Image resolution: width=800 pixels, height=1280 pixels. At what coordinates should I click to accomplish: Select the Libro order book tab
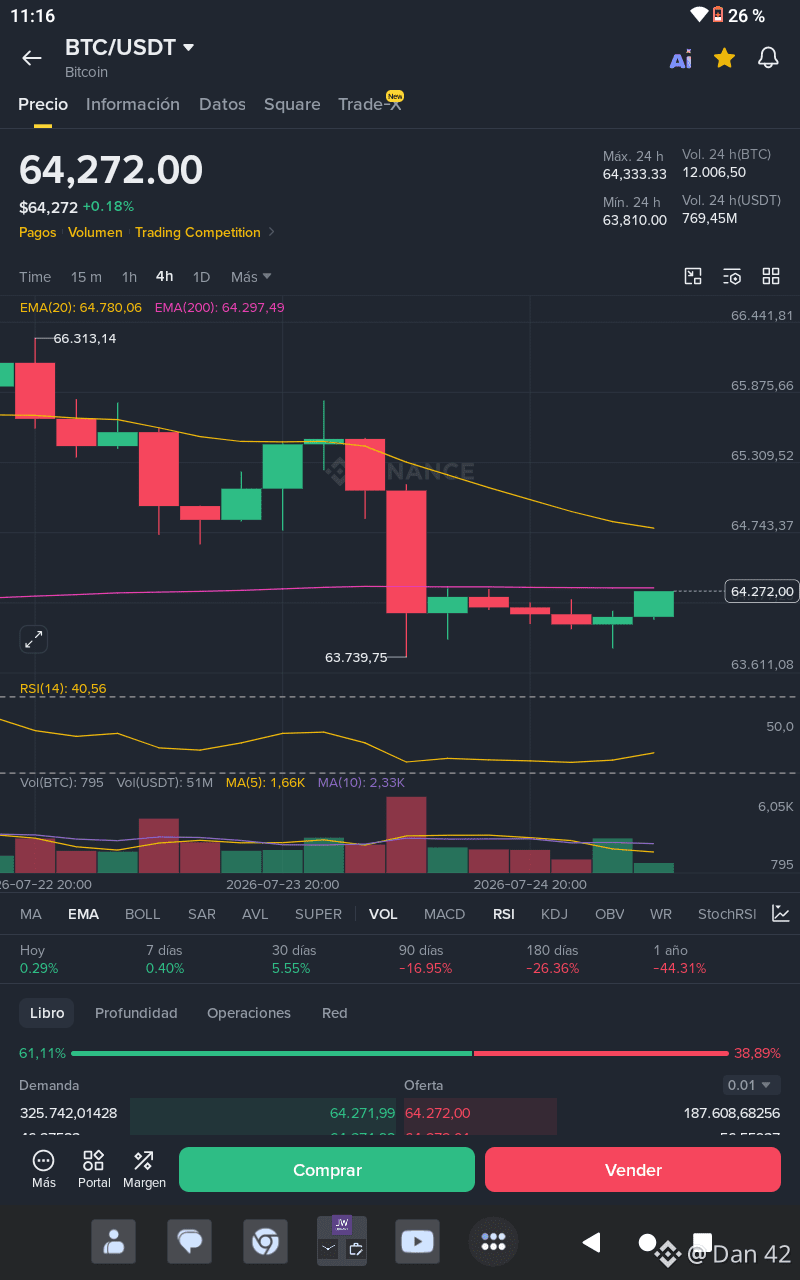(47, 1013)
